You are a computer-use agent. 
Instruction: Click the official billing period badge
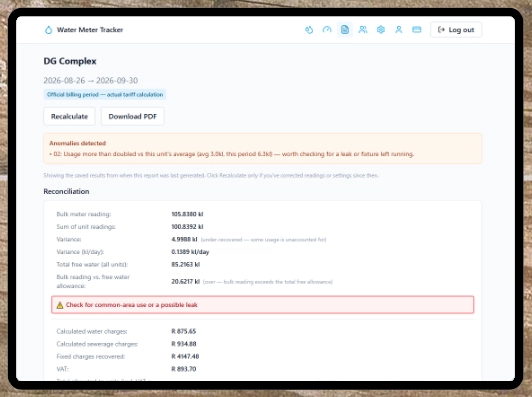[105, 95]
